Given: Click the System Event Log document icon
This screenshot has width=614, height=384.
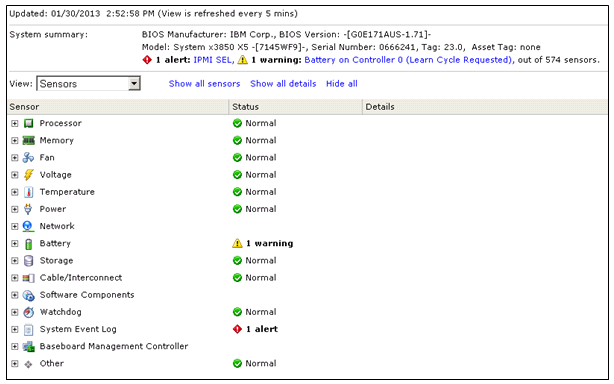Looking at the screenshot, I should coord(29,330).
